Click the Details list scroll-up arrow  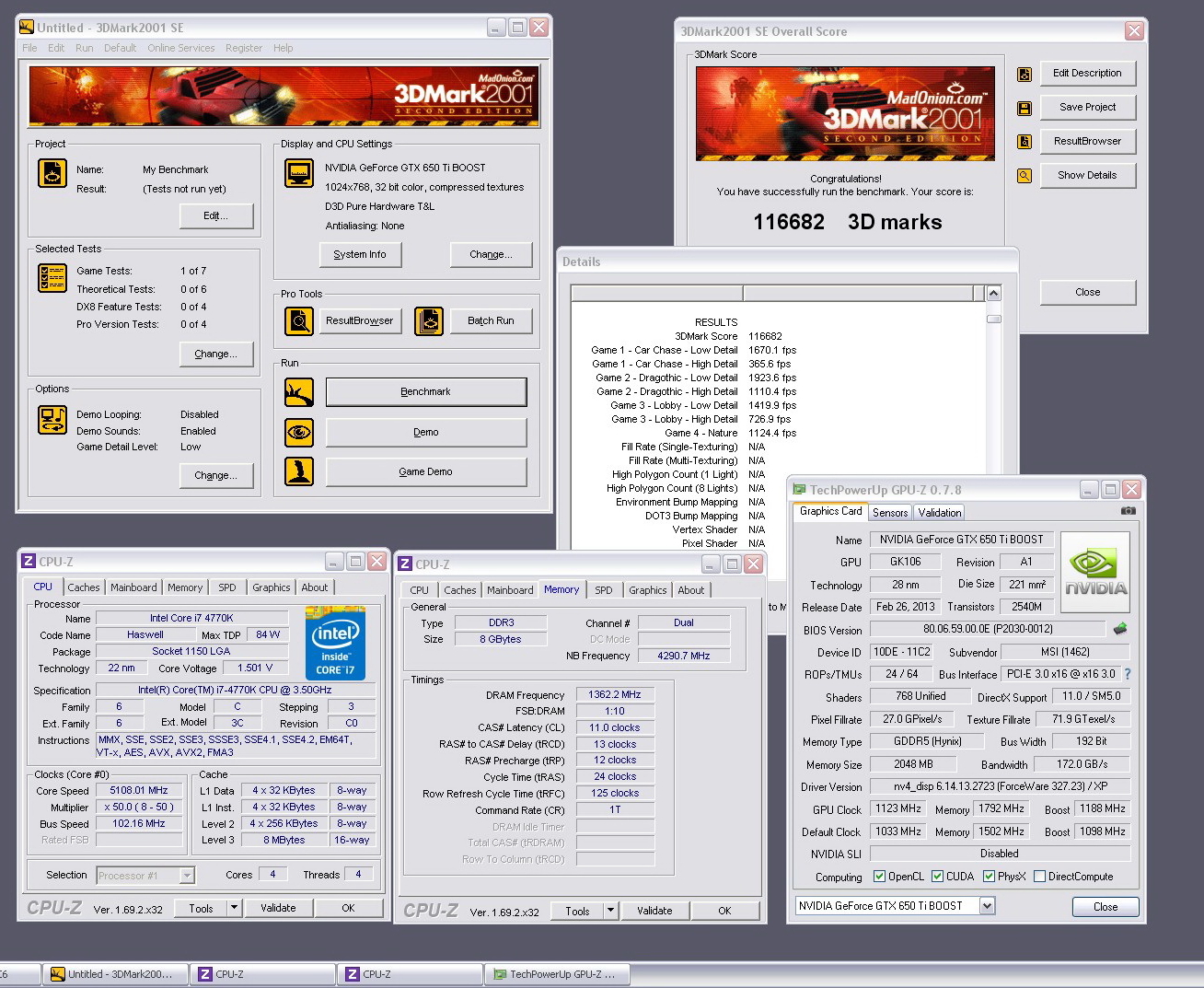coord(993,294)
